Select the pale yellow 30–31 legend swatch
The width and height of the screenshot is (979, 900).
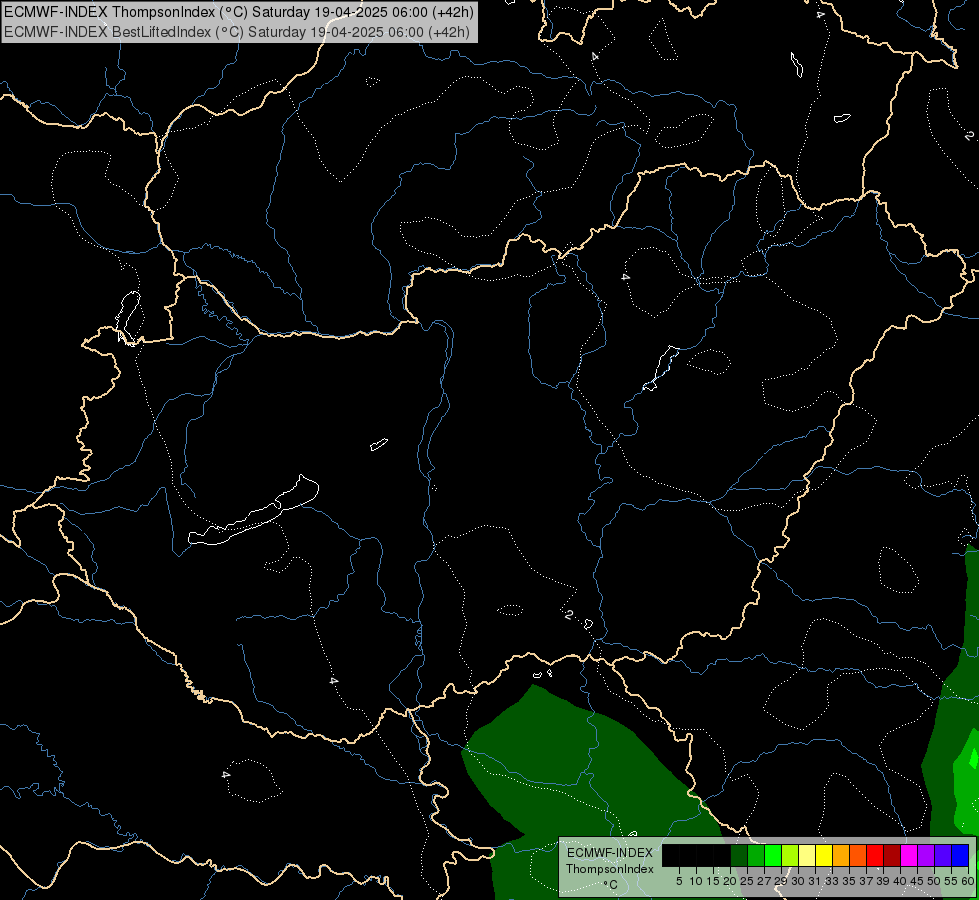[807, 855]
